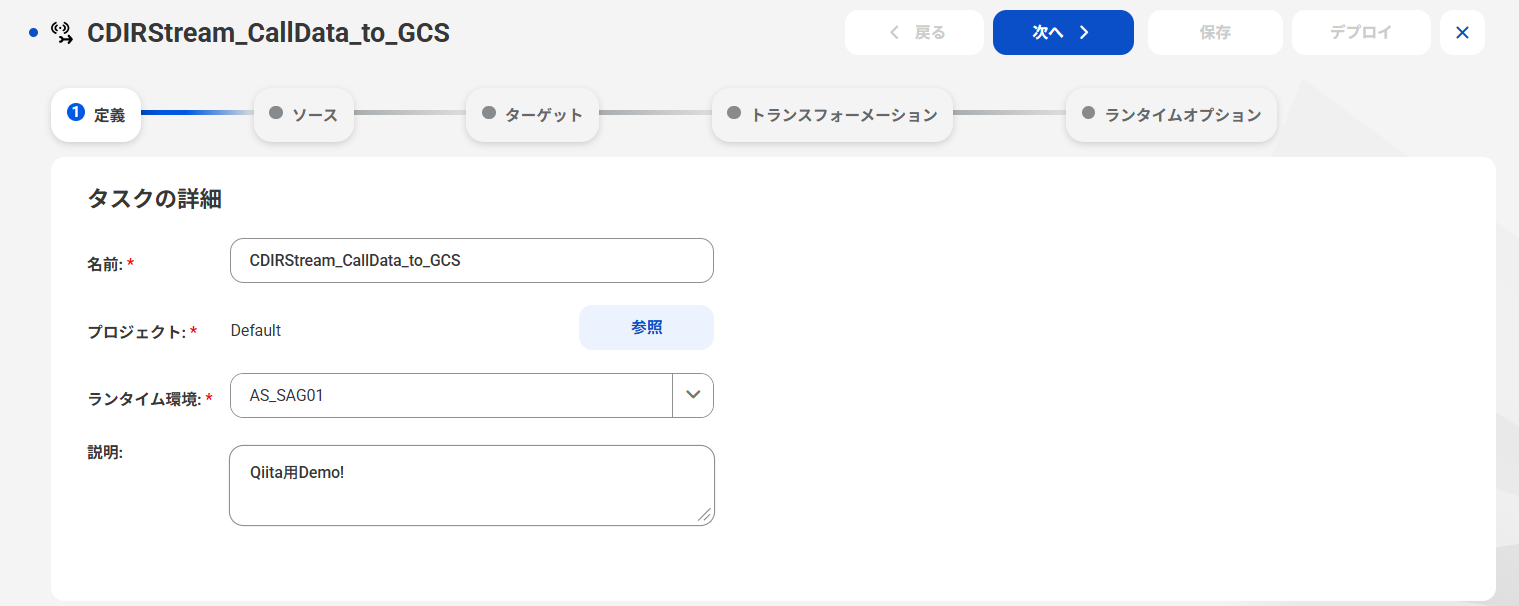Click the gray dot beside ランタイムオプション step
1519x606 pixels.
tap(1088, 113)
